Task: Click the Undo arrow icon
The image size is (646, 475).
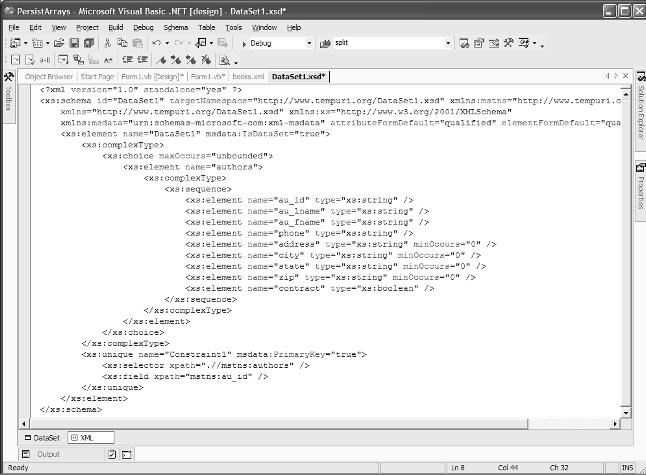Action: (157, 44)
